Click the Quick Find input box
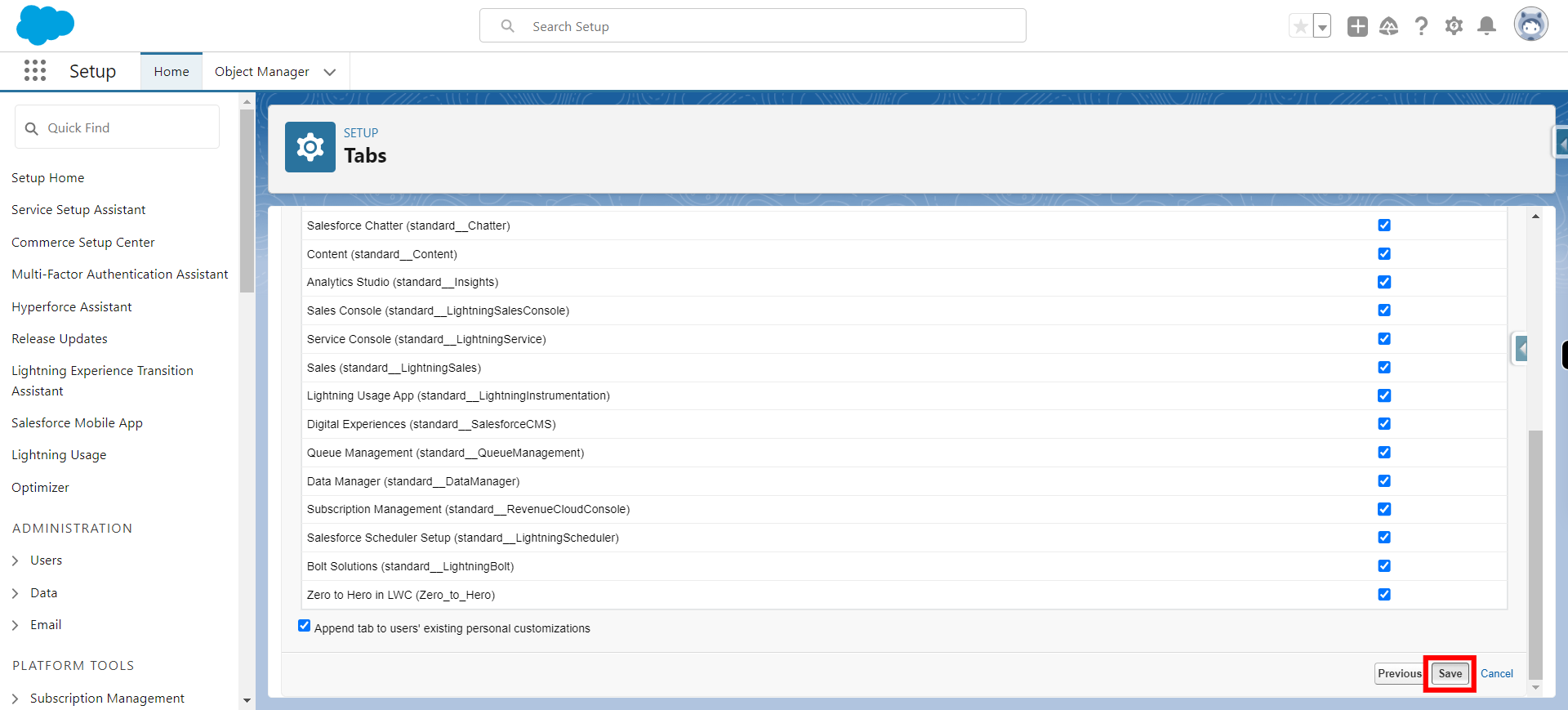This screenshot has height=710, width=1568. point(117,127)
